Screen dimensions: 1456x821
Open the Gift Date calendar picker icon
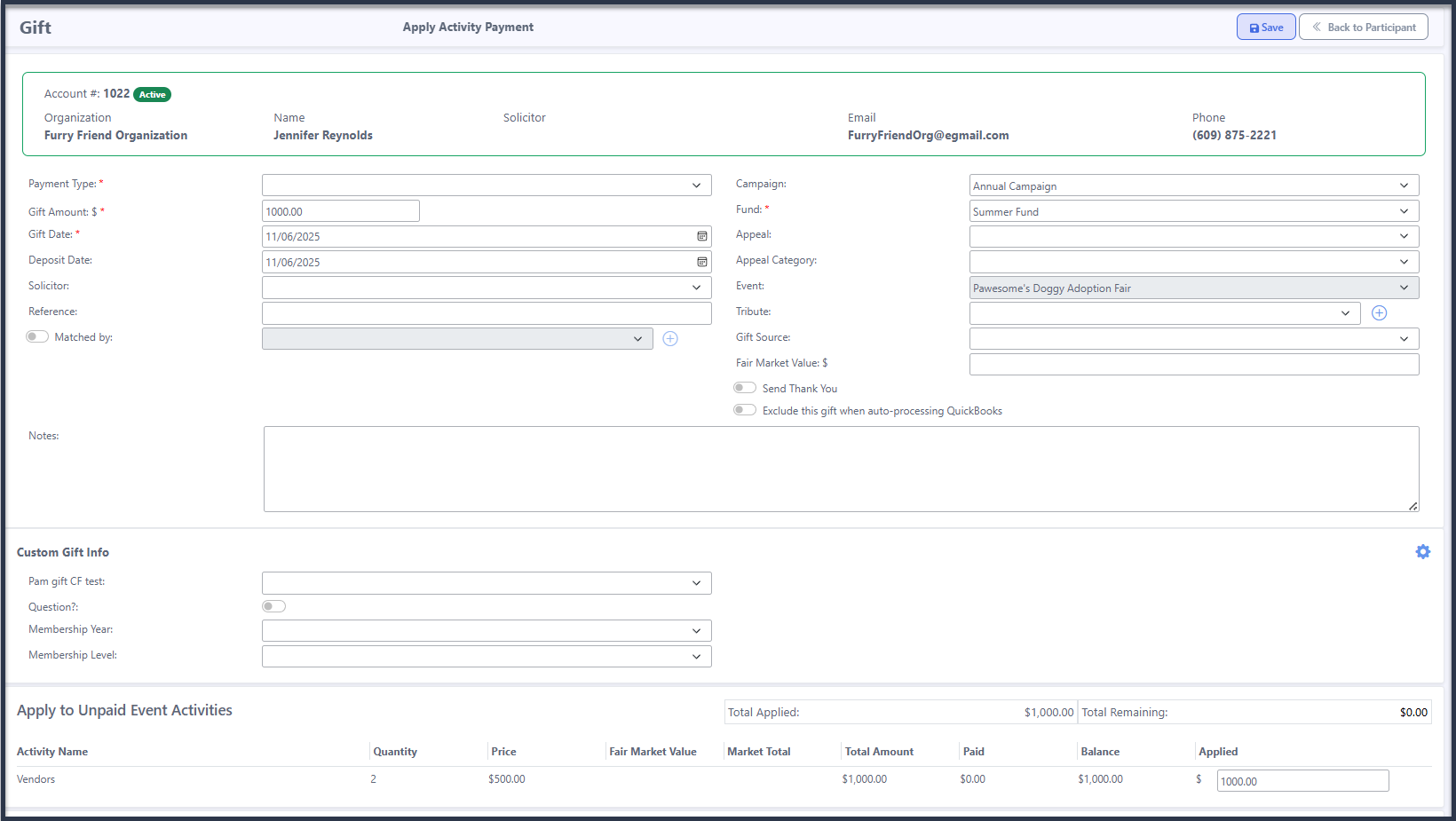tap(701, 237)
